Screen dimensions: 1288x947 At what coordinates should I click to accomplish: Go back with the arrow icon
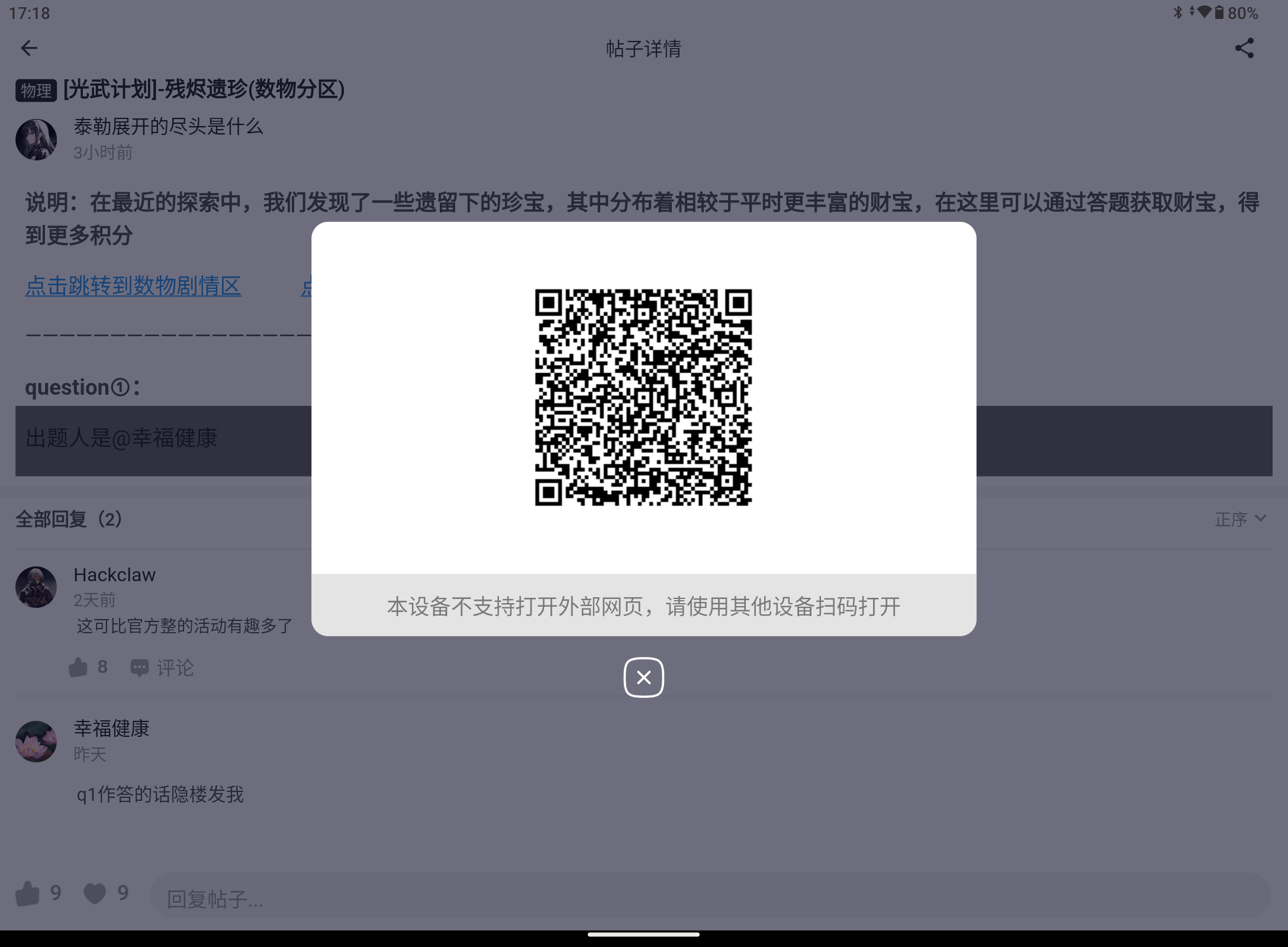coord(29,48)
